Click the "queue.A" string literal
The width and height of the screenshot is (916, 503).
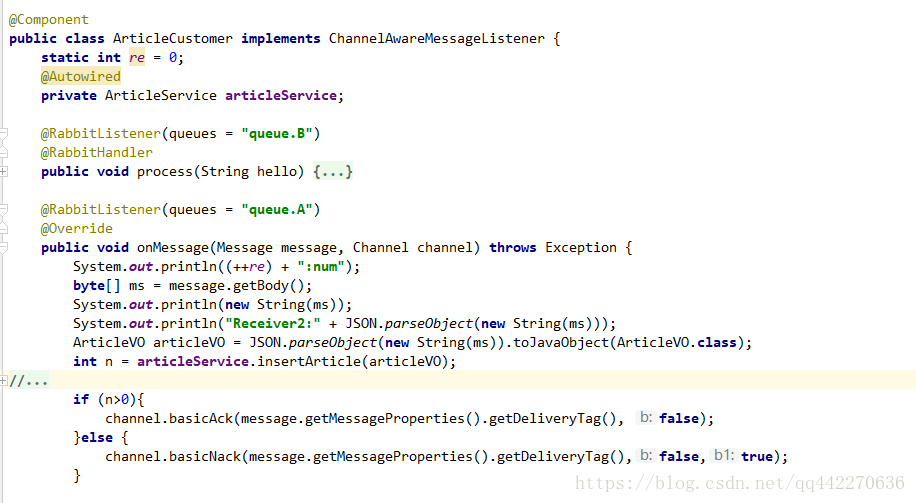(x=276, y=209)
